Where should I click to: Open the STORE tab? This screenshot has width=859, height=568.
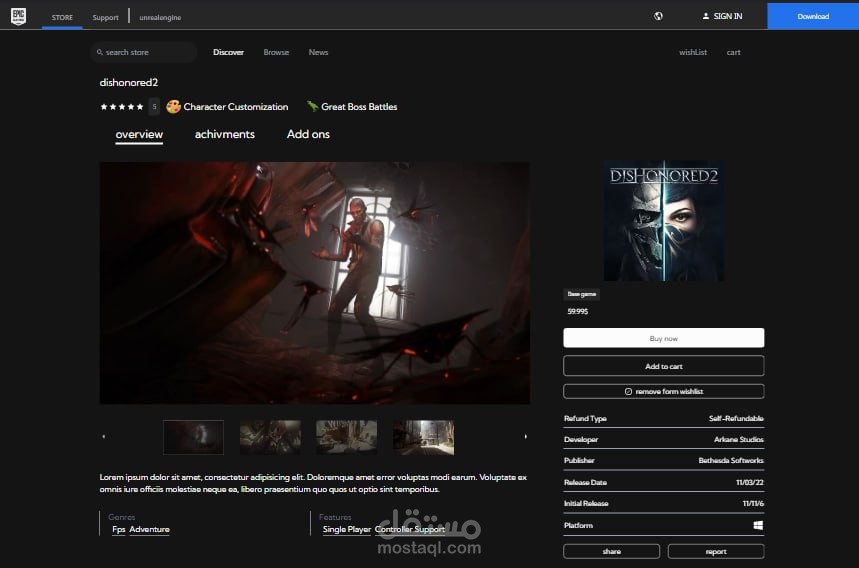coord(62,18)
